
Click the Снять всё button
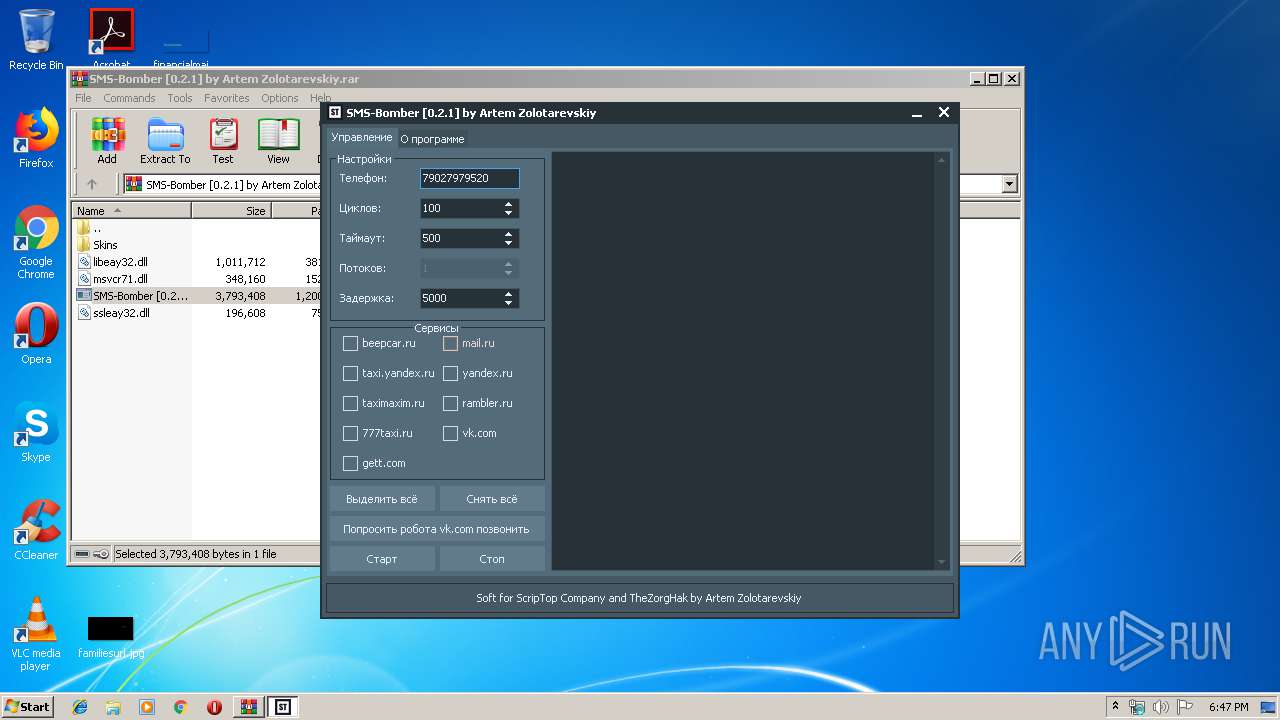492,499
